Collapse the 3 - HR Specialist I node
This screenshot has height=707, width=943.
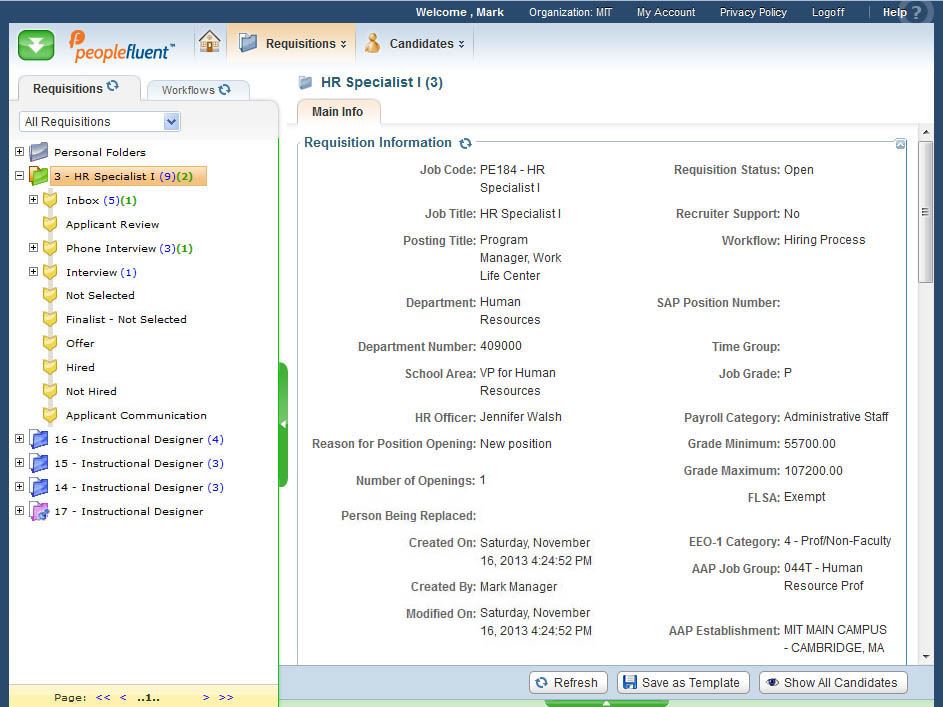(19, 176)
